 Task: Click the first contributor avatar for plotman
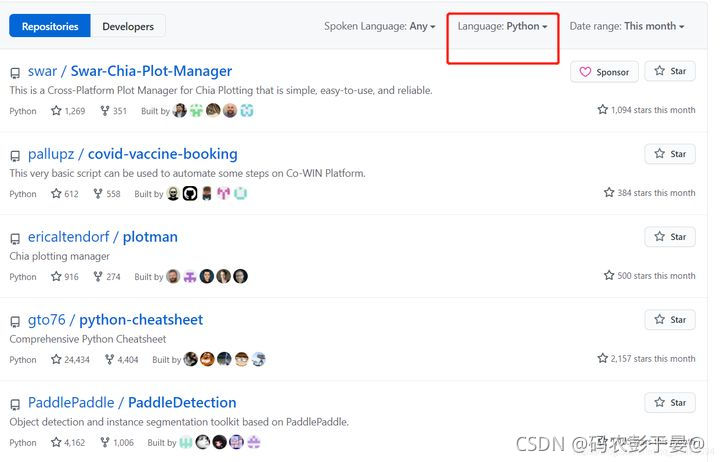173,276
